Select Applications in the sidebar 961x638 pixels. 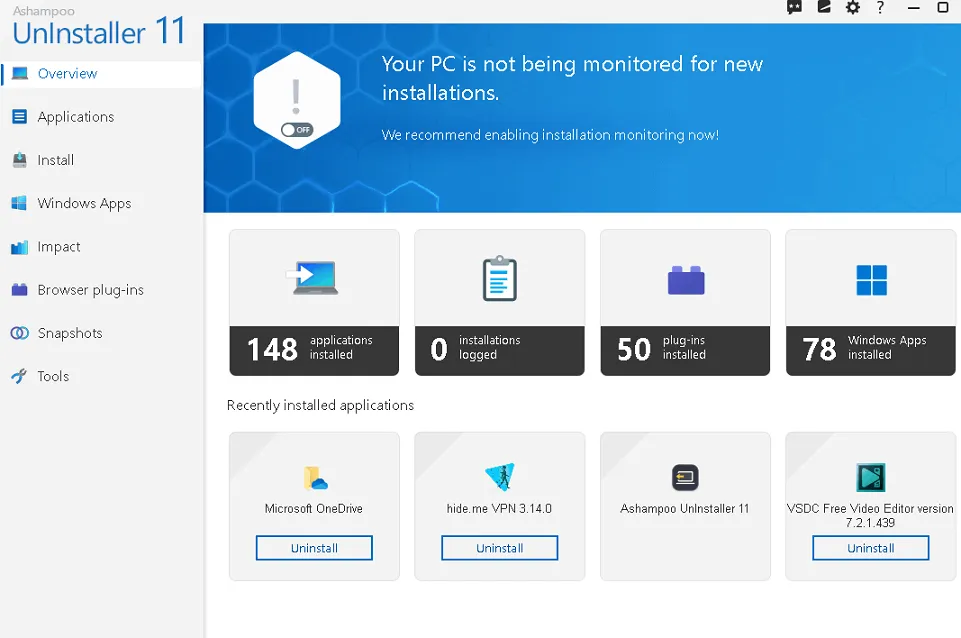[x=76, y=117]
